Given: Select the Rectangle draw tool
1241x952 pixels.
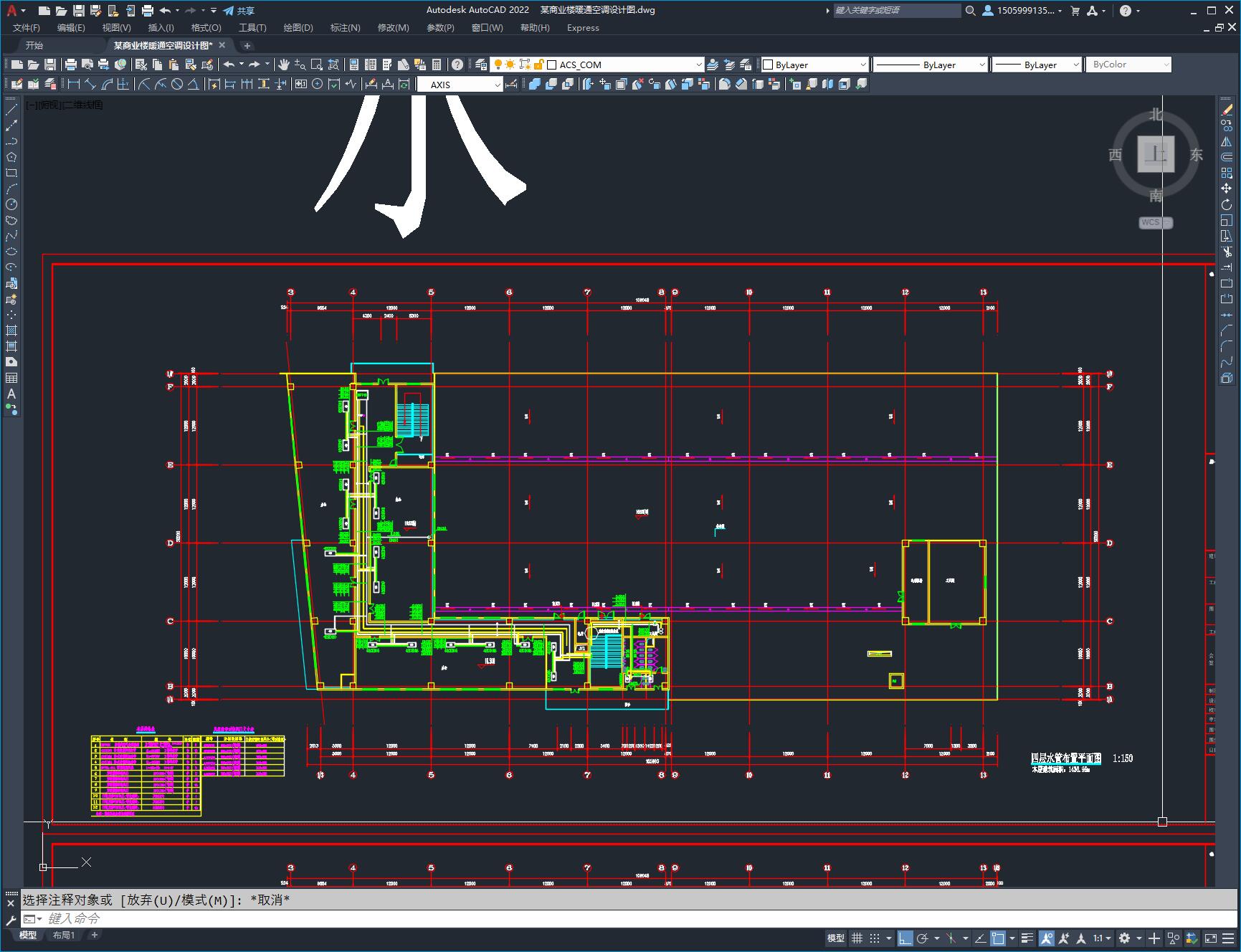Looking at the screenshot, I should coord(11,173).
